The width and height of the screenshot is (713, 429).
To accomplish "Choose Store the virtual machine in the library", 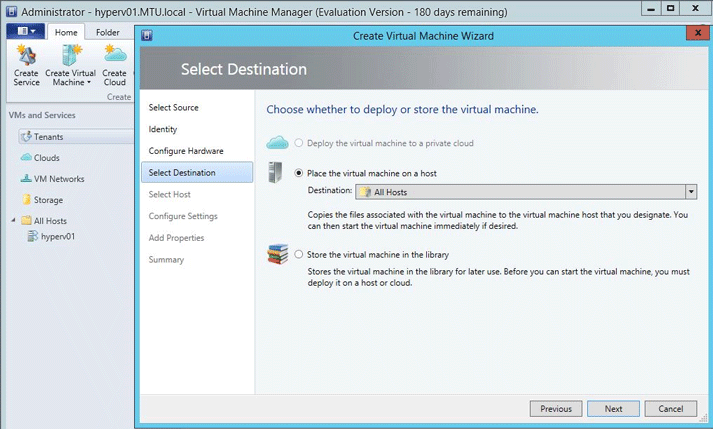I will [299, 254].
